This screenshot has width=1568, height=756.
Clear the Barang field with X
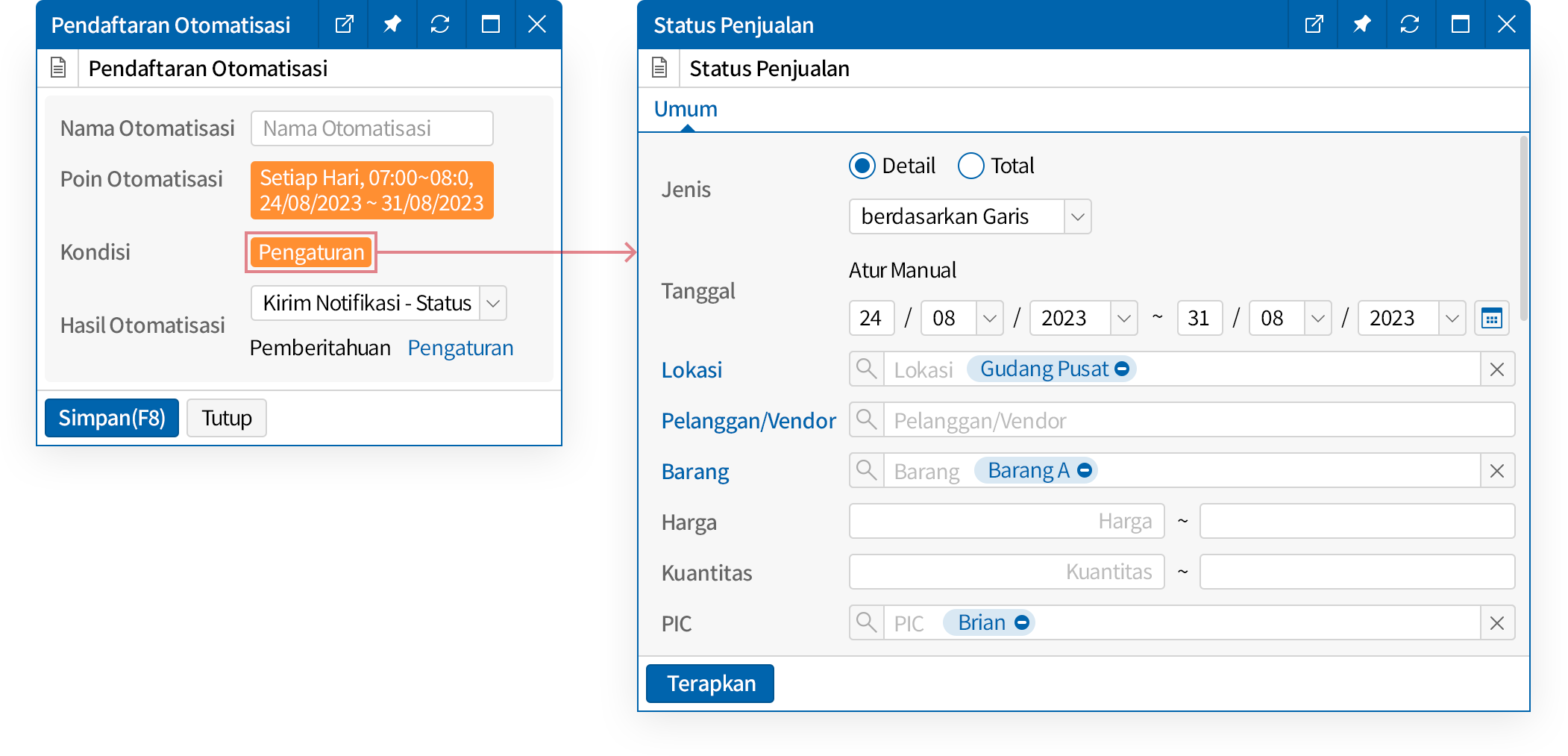click(1496, 471)
